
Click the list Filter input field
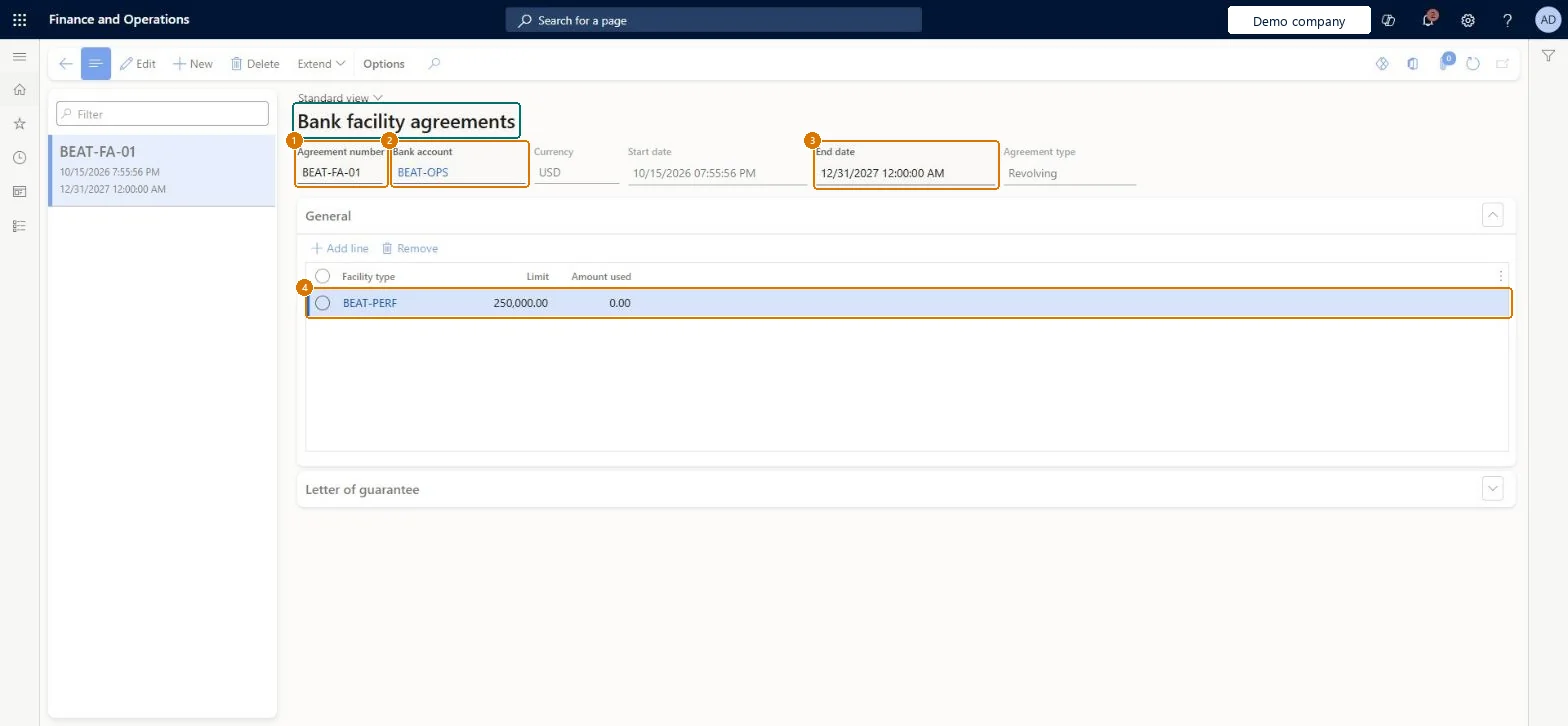[162, 114]
